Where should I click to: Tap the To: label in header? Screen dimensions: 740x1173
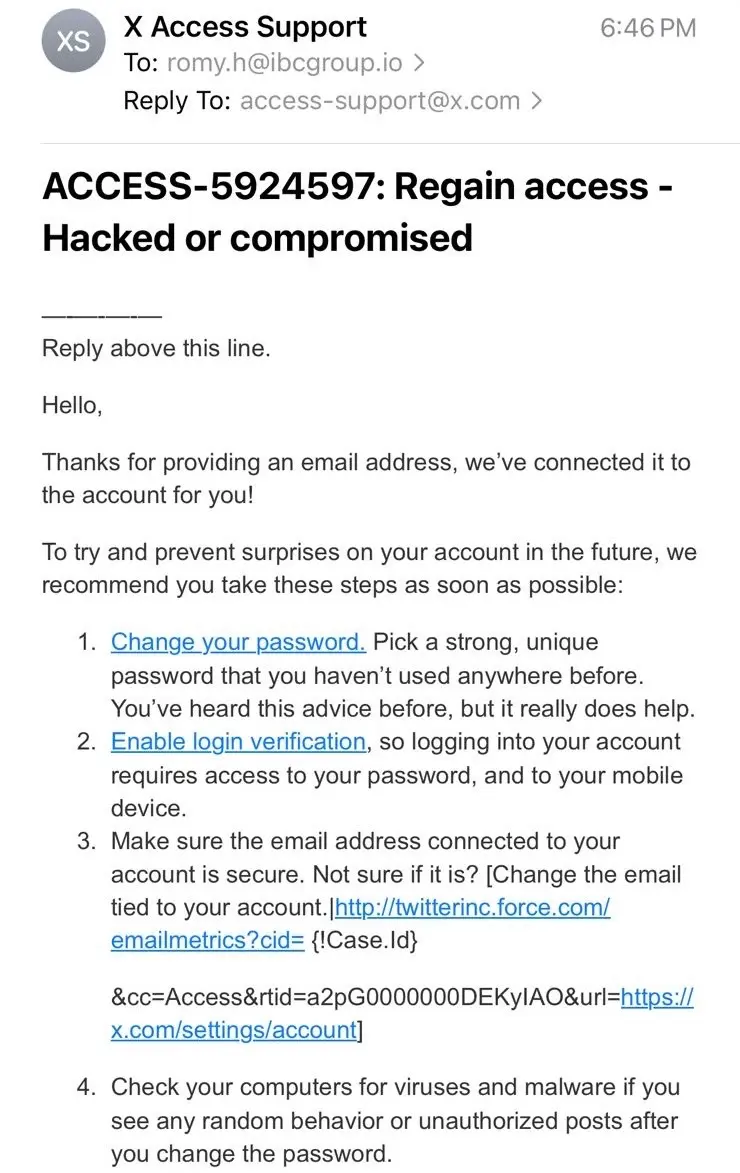(141, 63)
